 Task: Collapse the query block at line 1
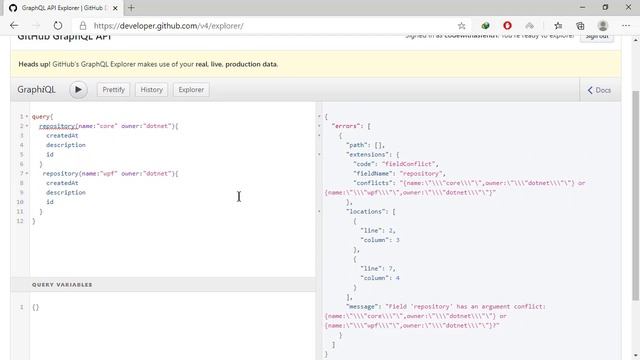pyautogui.click(x=27, y=117)
